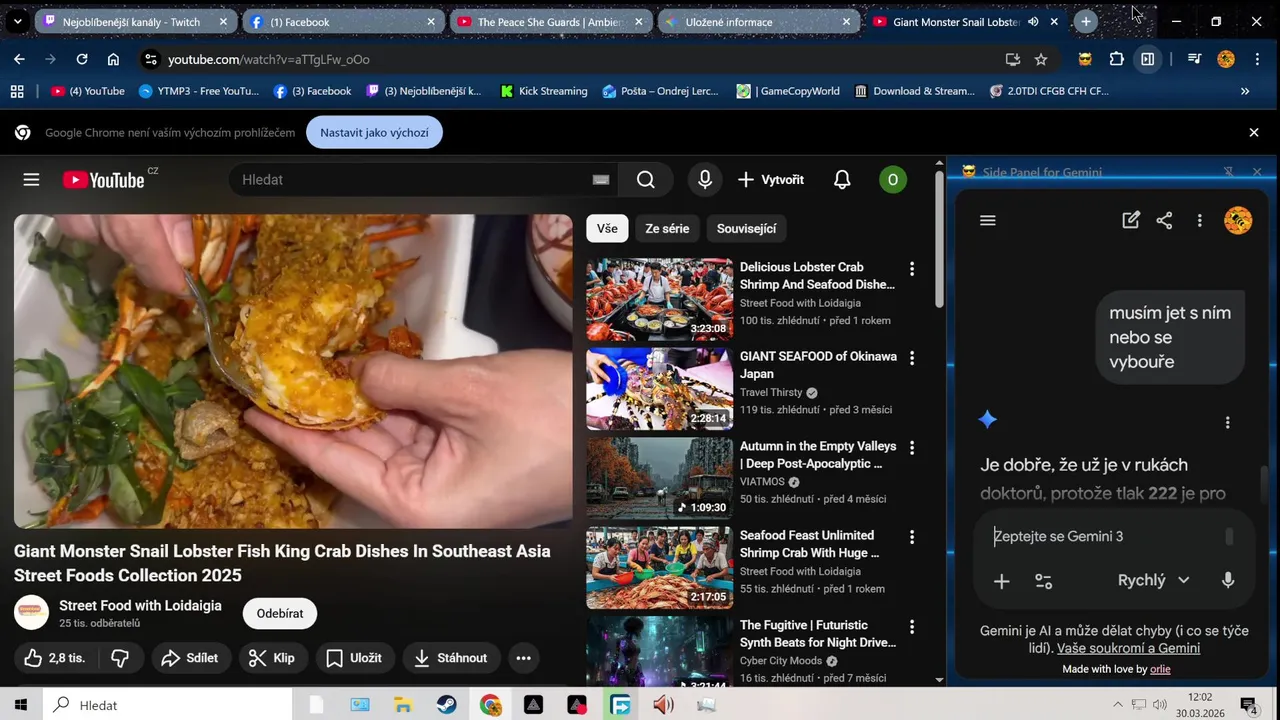Open Gemini tools settings icon

click(x=1044, y=581)
